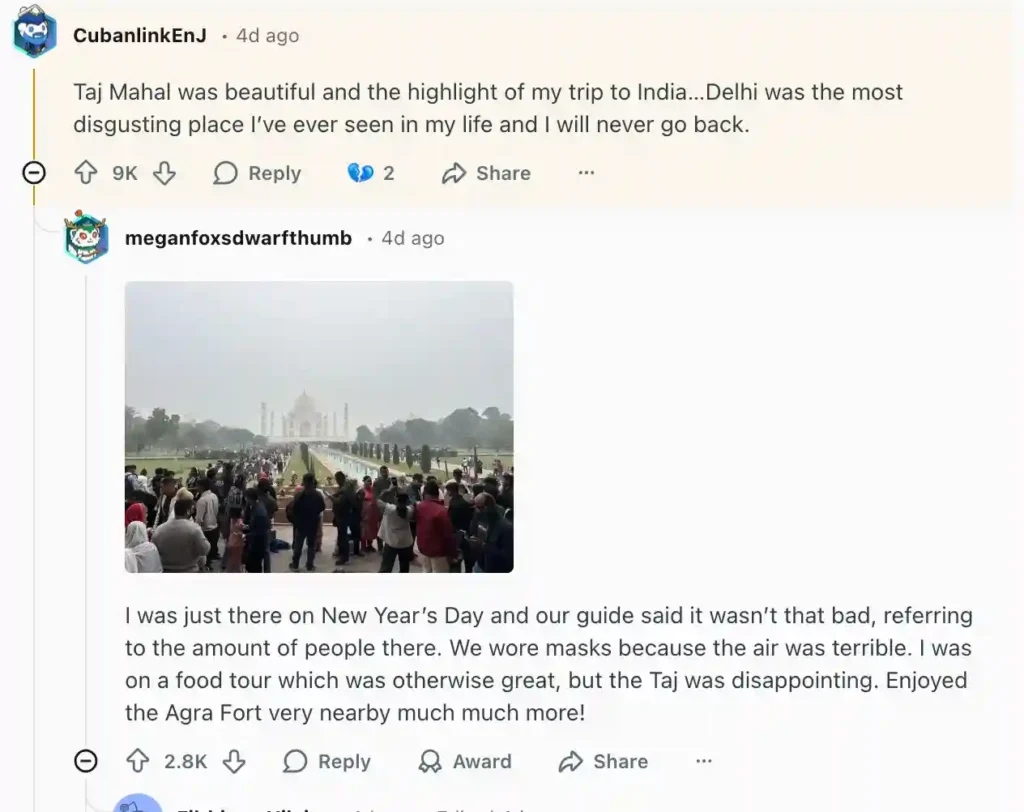
Task: Downvote CubanlinkEnJ's comment
Action: (x=164, y=173)
